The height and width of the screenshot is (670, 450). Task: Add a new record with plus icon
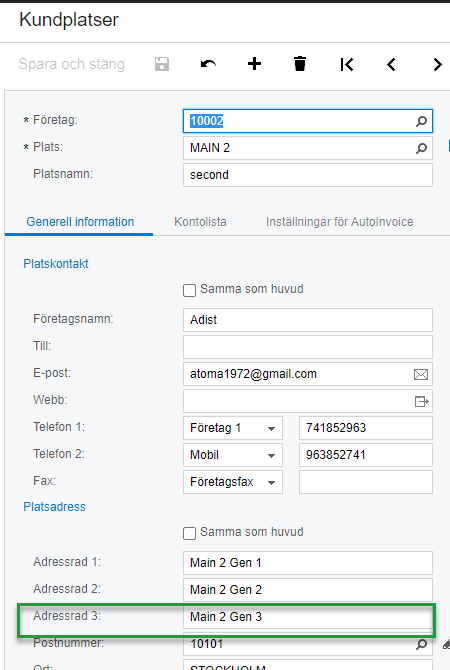[254, 64]
